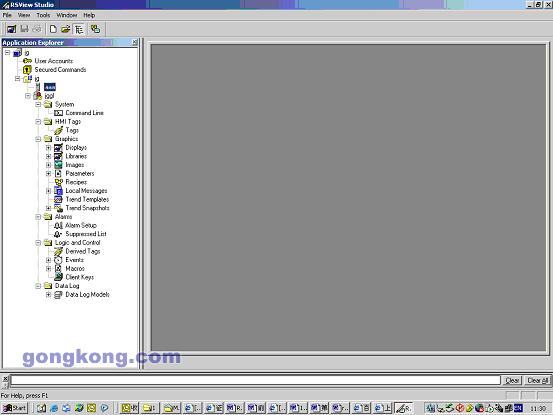Open the File menu
The height and width of the screenshot is (415, 553).
tap(7, 15)
